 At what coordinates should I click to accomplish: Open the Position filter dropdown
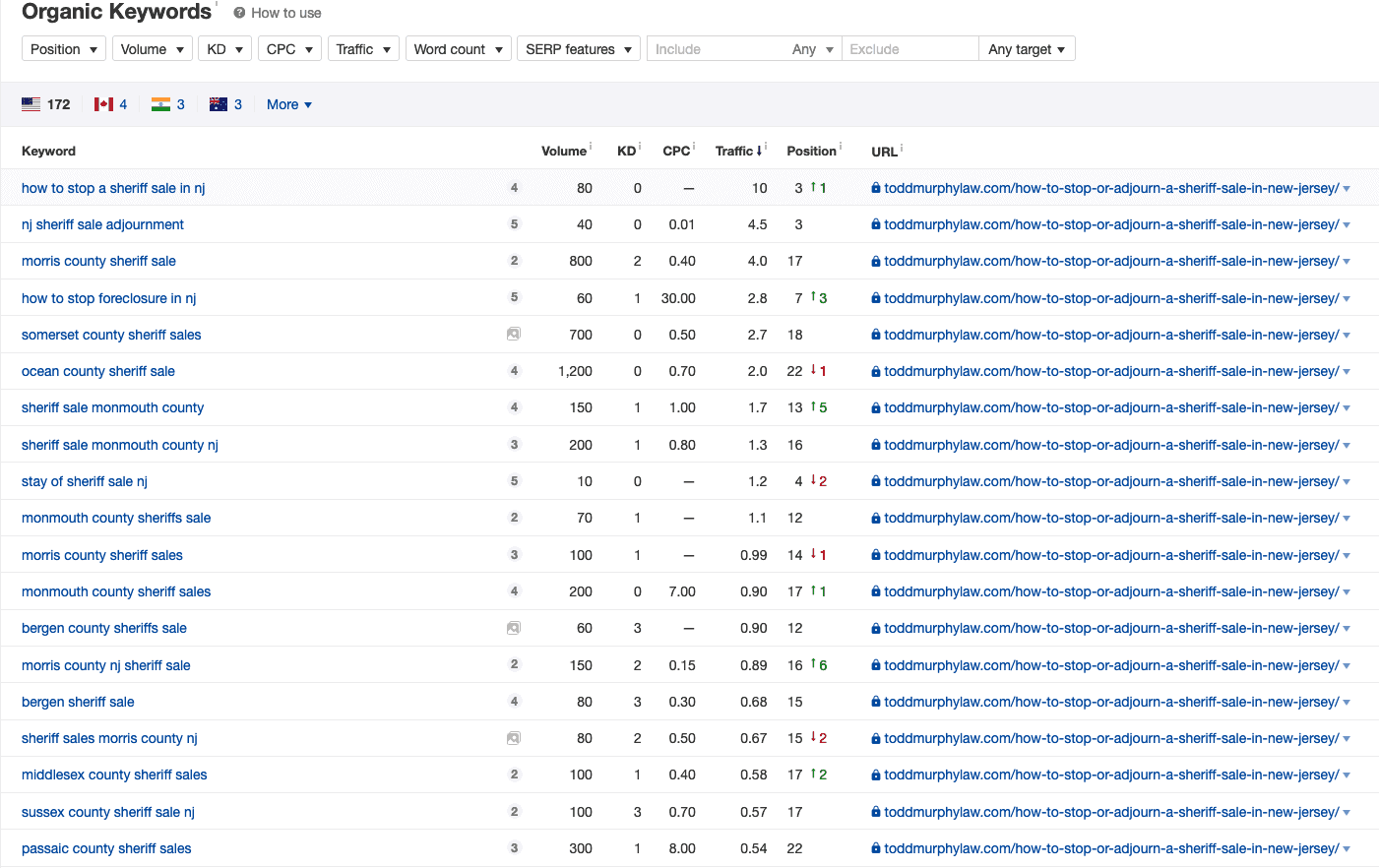(x=63, y=49)
